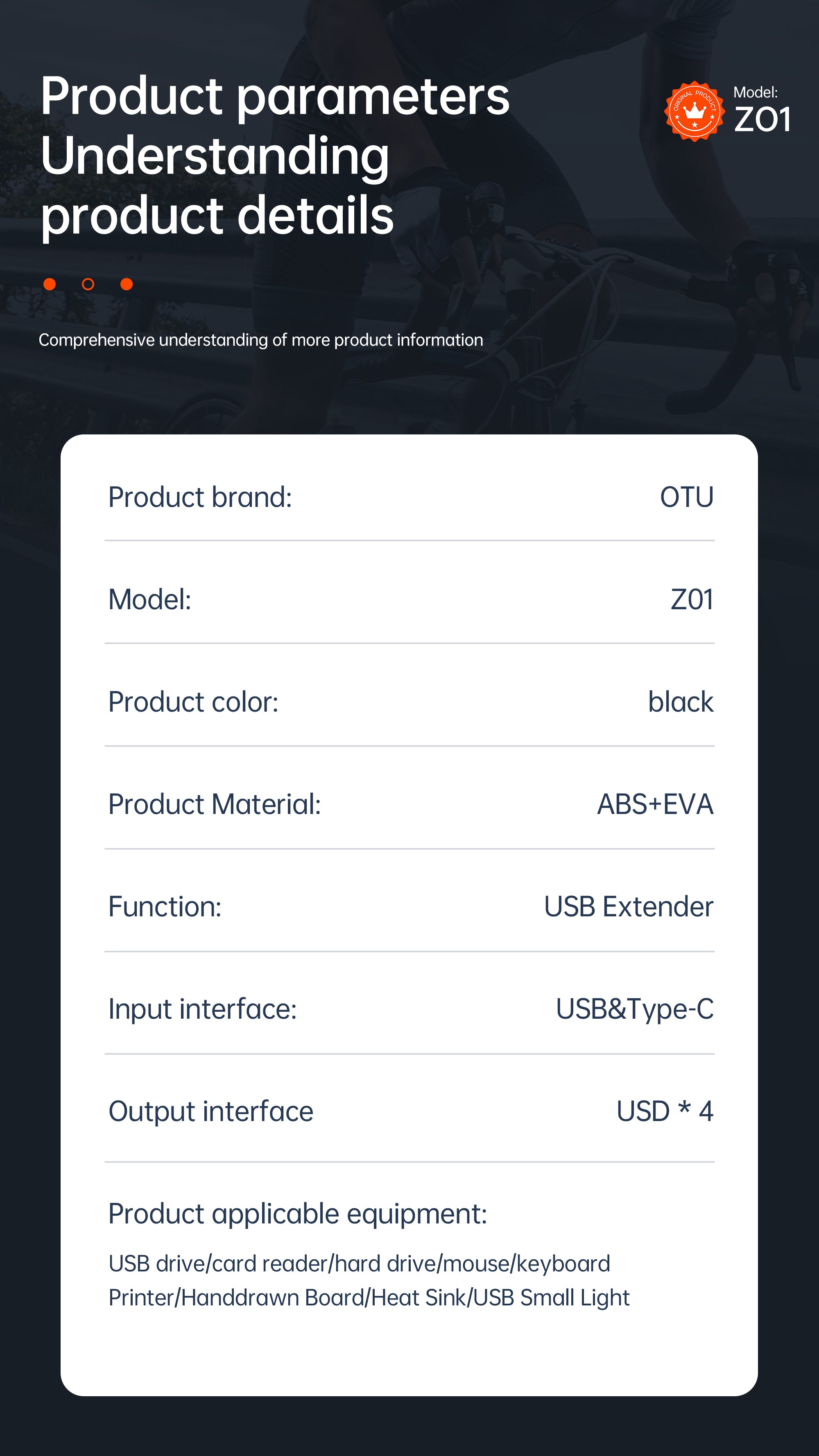Click the "Product applicable equipment:" heading

297,1214
